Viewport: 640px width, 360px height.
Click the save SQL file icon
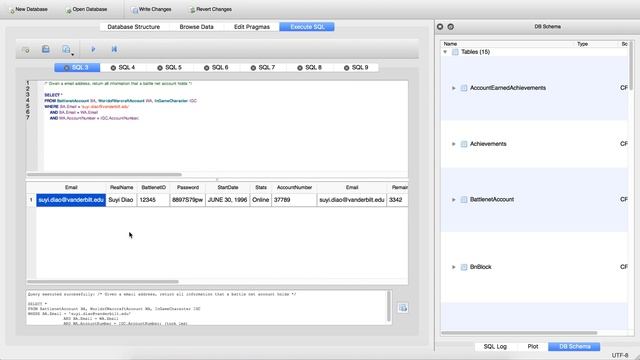[x=66, y=49]
